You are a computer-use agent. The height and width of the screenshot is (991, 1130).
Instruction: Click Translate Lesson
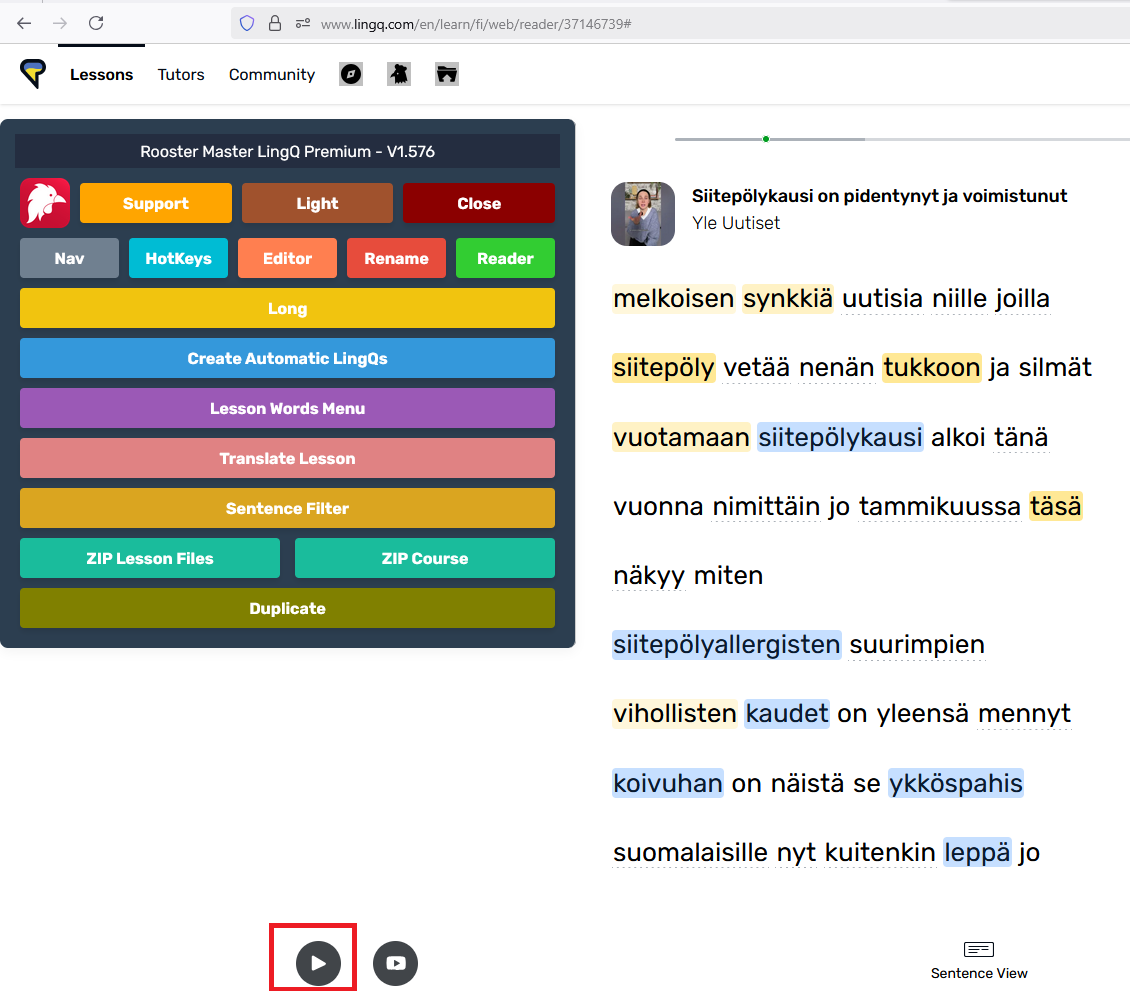click(x=288, y=458)
